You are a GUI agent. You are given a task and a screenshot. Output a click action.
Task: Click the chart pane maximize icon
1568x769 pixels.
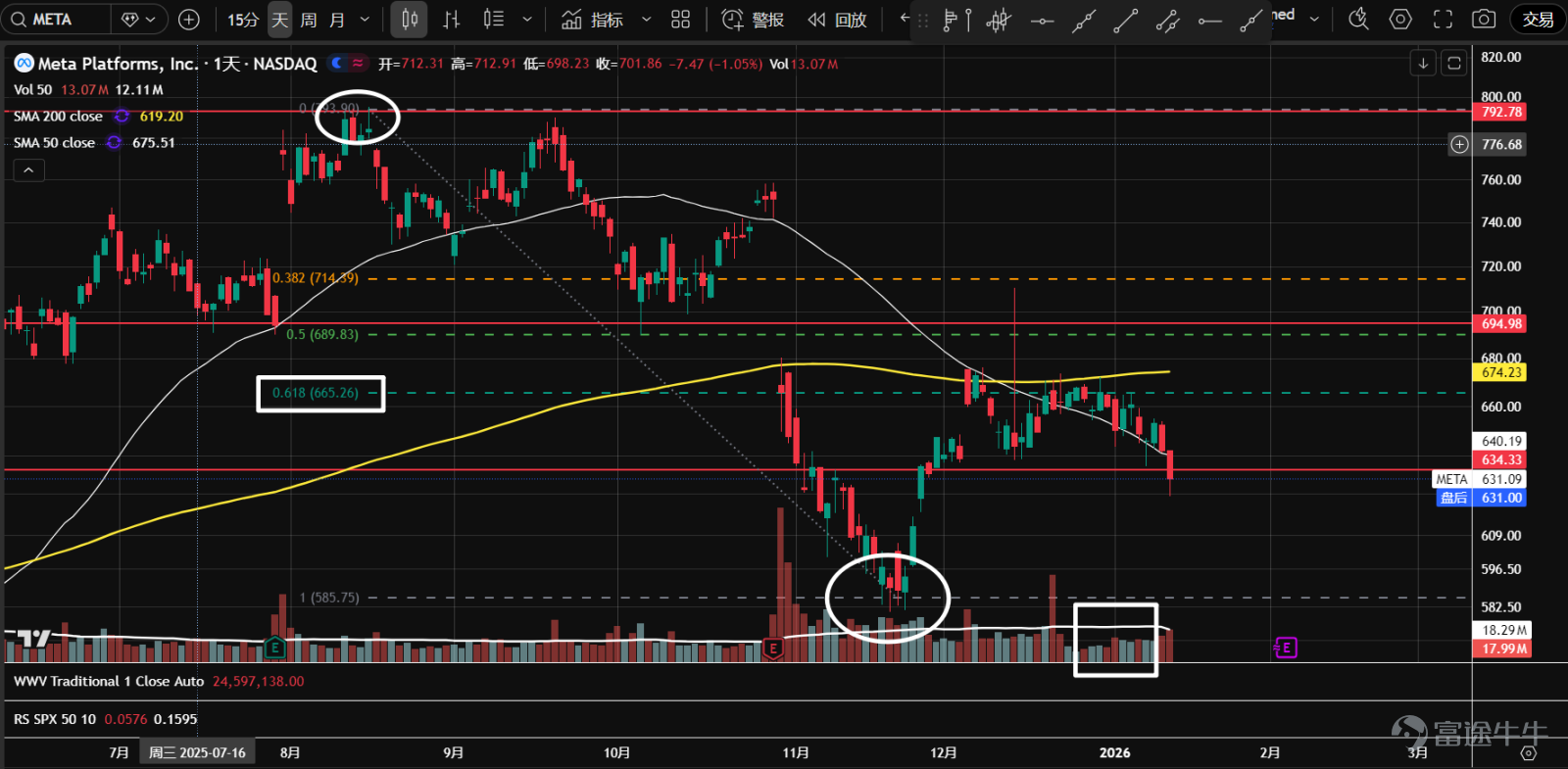pos(1454,63)
